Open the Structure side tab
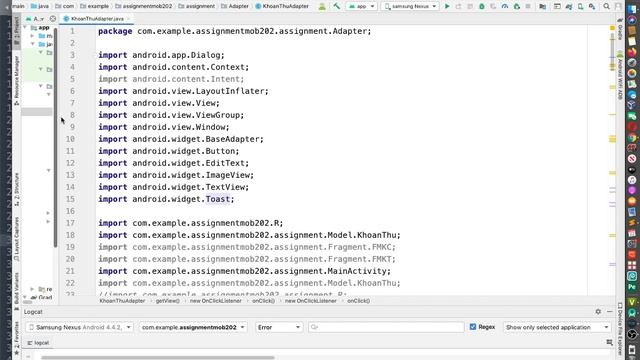 16,189
